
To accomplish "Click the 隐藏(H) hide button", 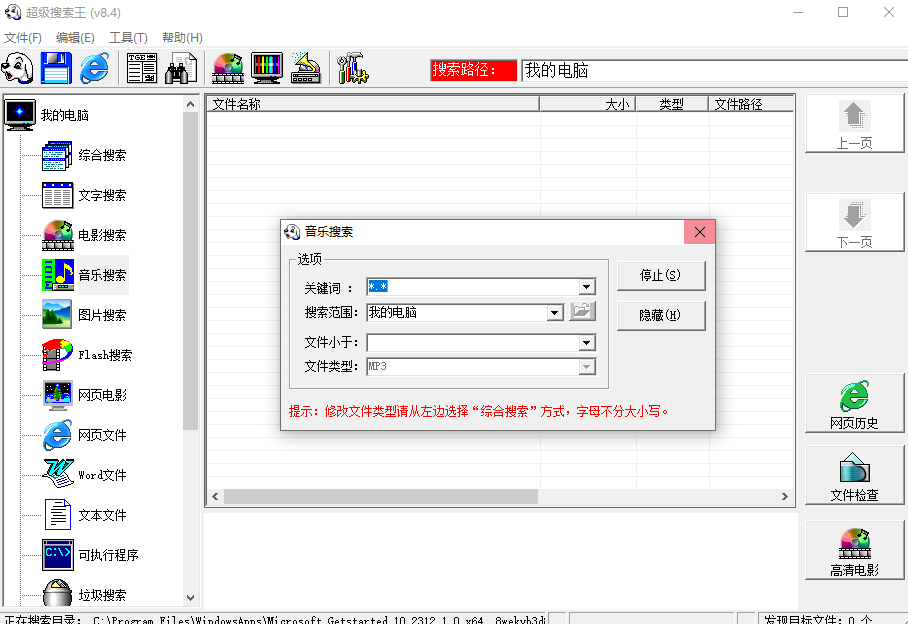I will (661, 315).
